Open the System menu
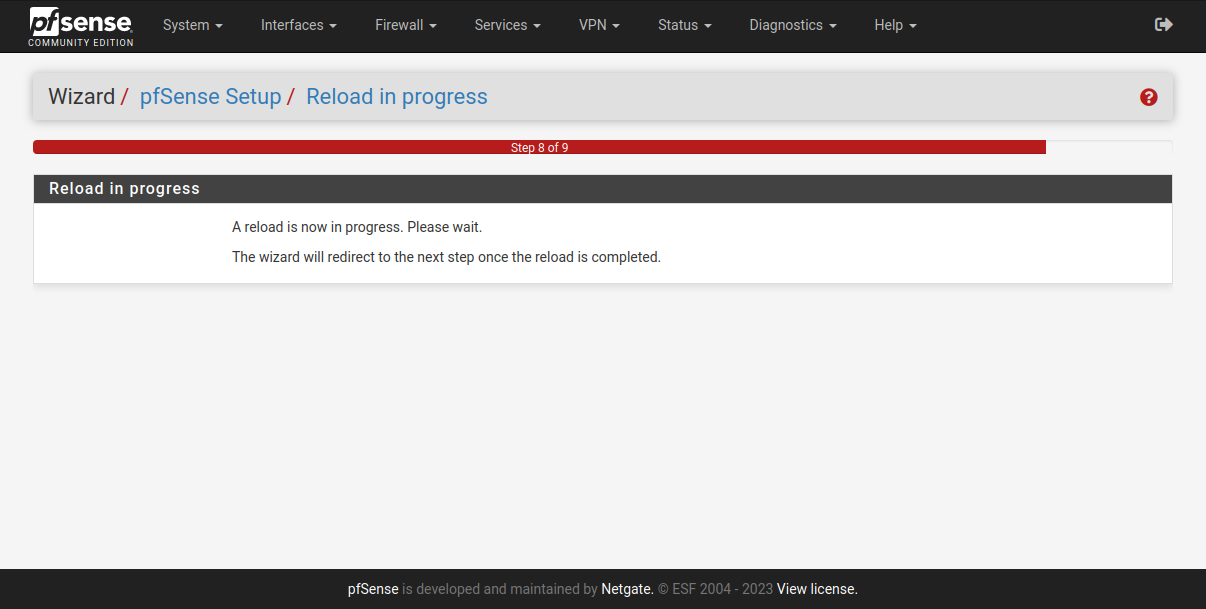This screenshot has height=609, width=1206. click(x=192, y=25)
